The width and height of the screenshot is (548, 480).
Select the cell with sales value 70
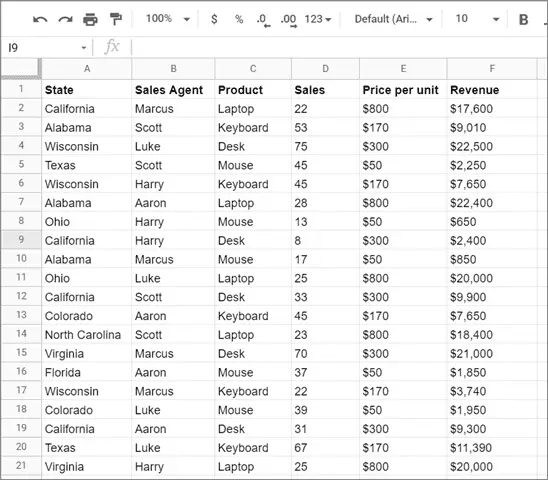325,353
